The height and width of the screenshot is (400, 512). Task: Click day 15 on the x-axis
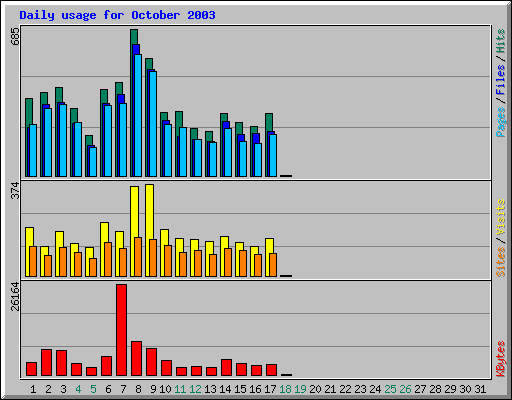(240, 389)
